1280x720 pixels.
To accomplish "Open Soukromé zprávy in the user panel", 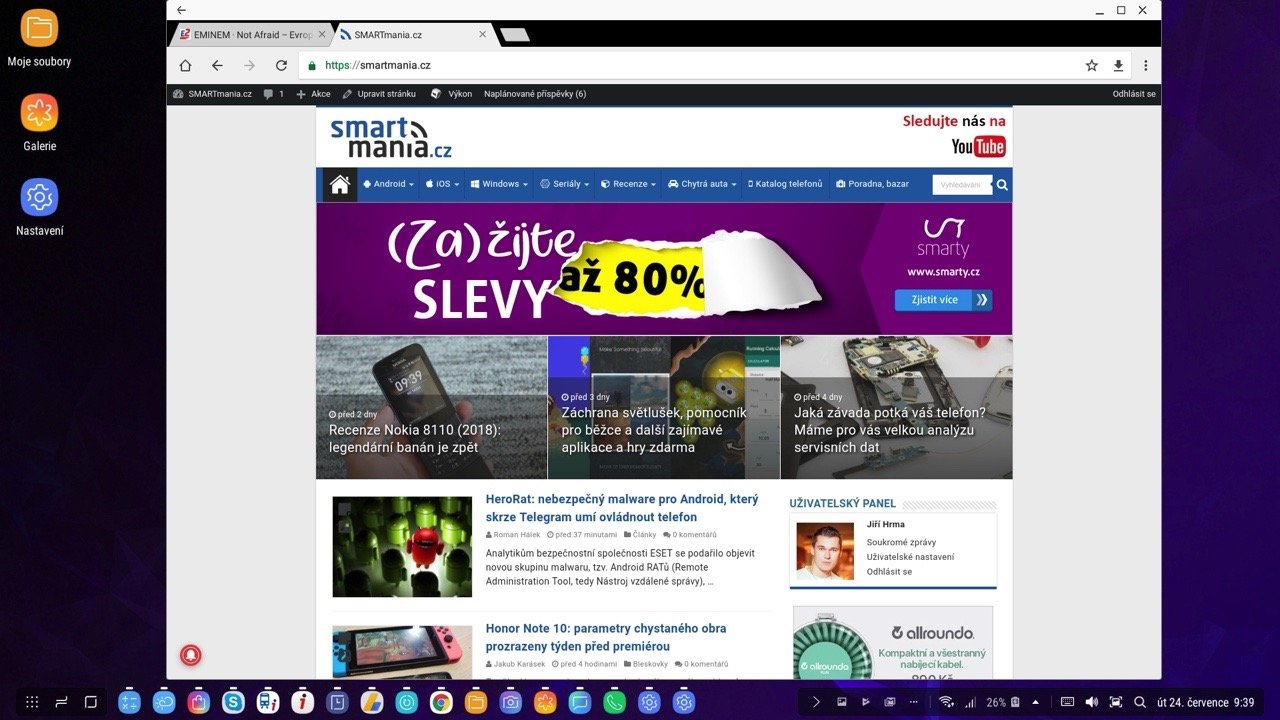I will pos(901,542).
